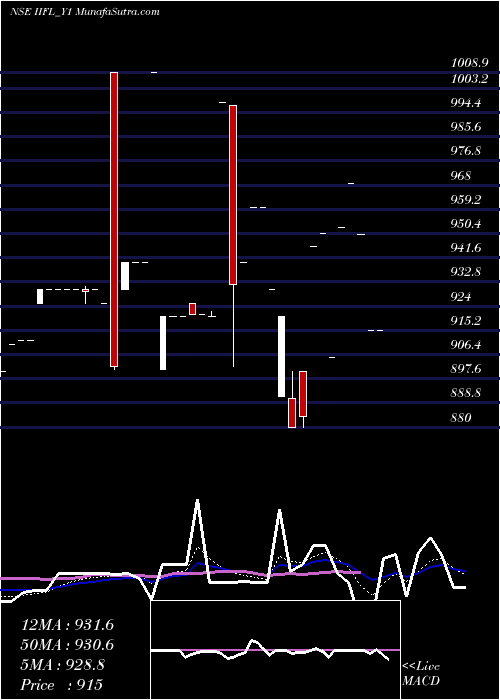
Task: Click the 959.2 price label
Action: (467, 199)
